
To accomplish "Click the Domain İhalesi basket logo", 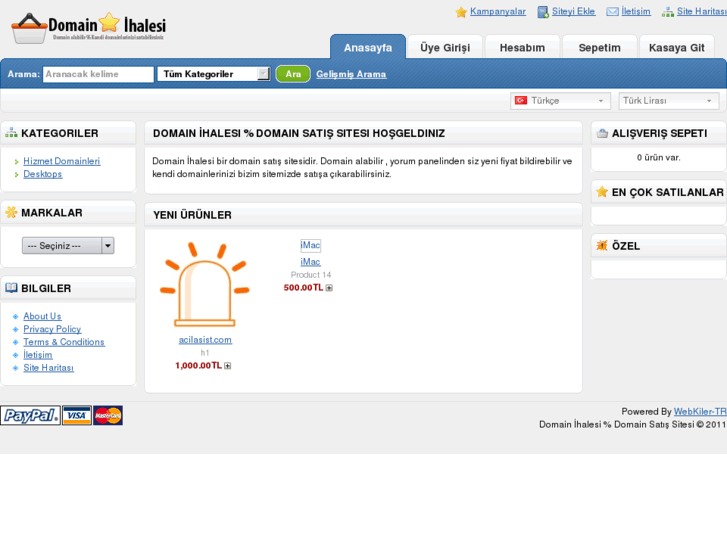I will coord(88,28).
